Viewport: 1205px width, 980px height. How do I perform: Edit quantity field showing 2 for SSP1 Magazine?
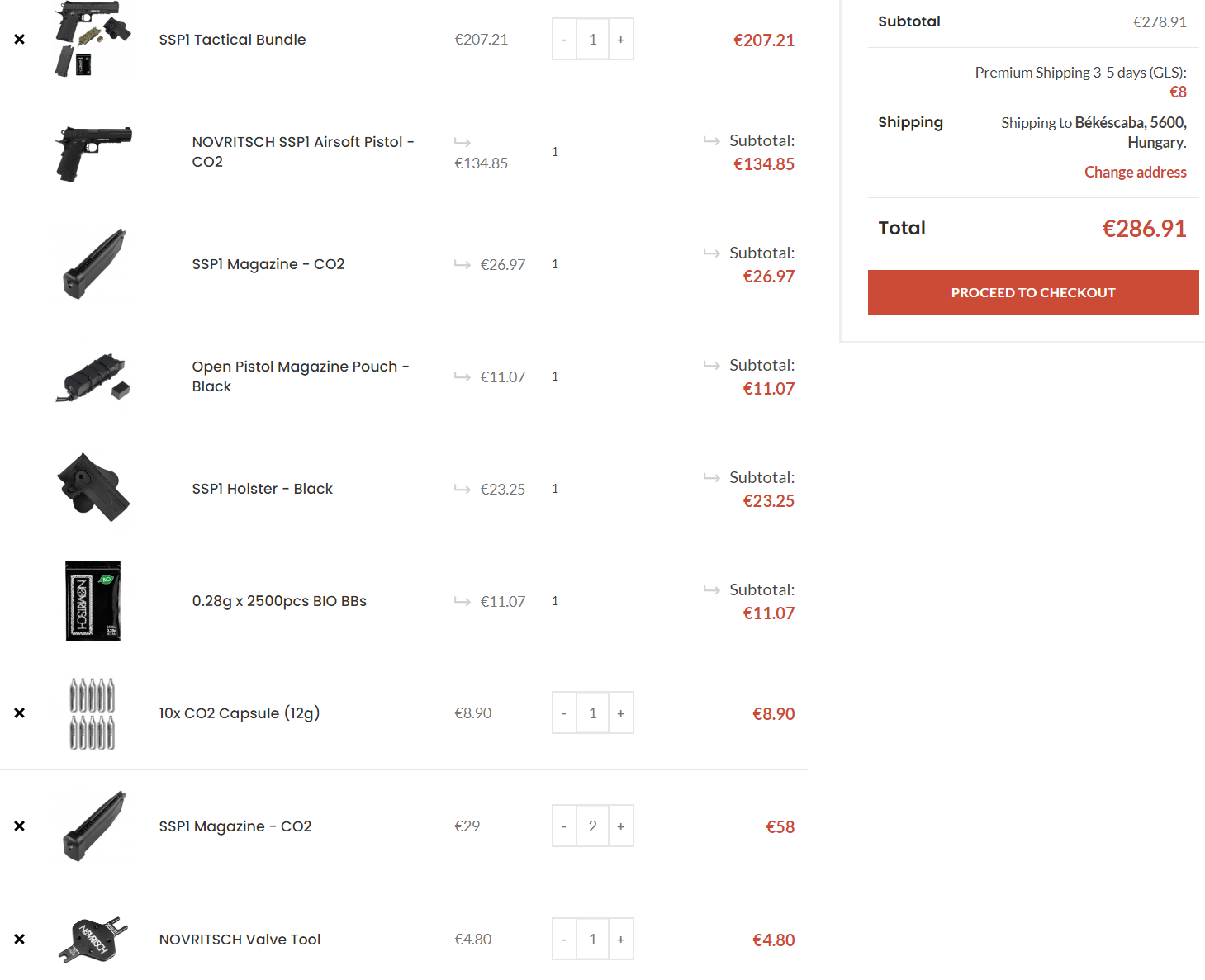593,826
